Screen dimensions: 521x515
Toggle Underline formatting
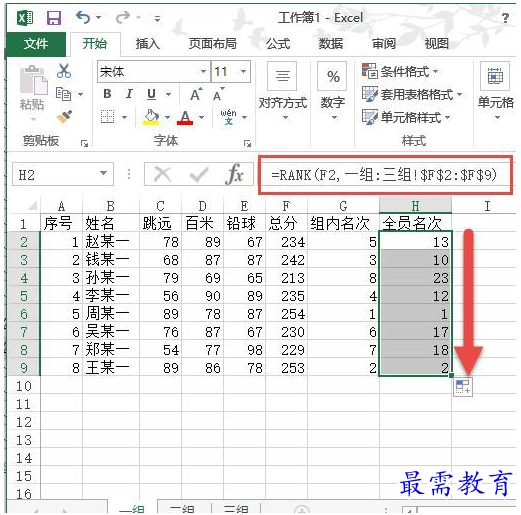(151, 94)
